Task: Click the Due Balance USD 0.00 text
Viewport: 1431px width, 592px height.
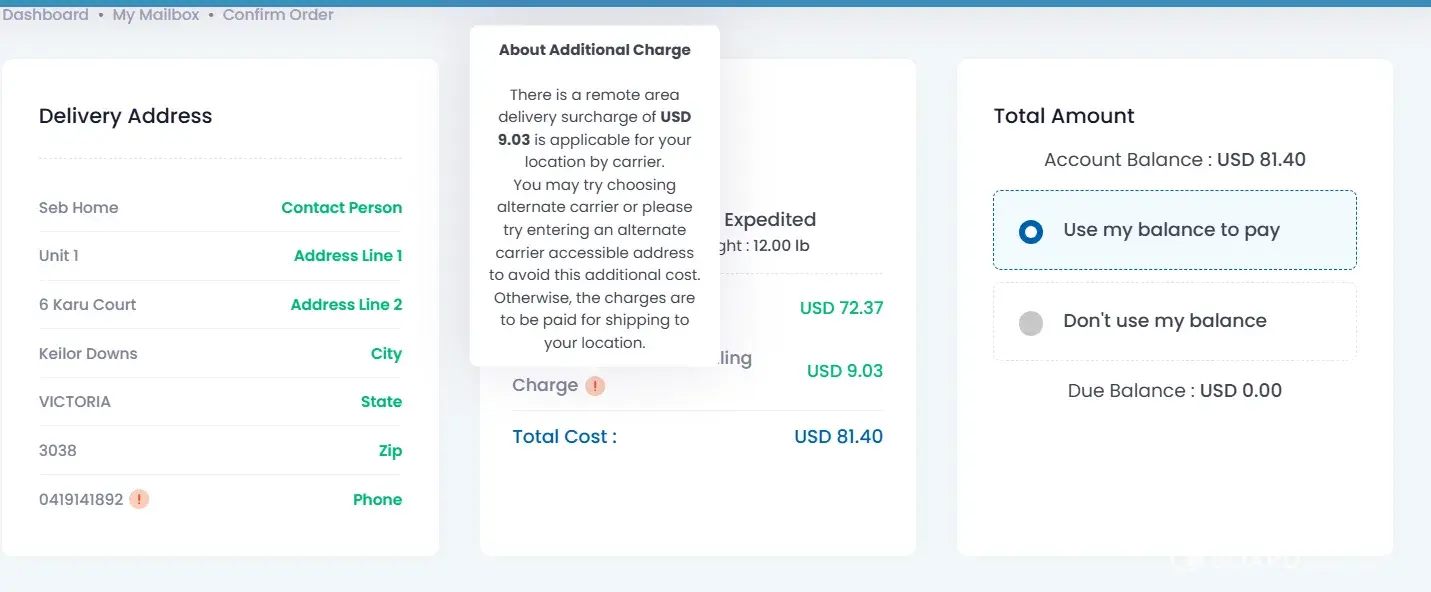Action: [1174, 391]
